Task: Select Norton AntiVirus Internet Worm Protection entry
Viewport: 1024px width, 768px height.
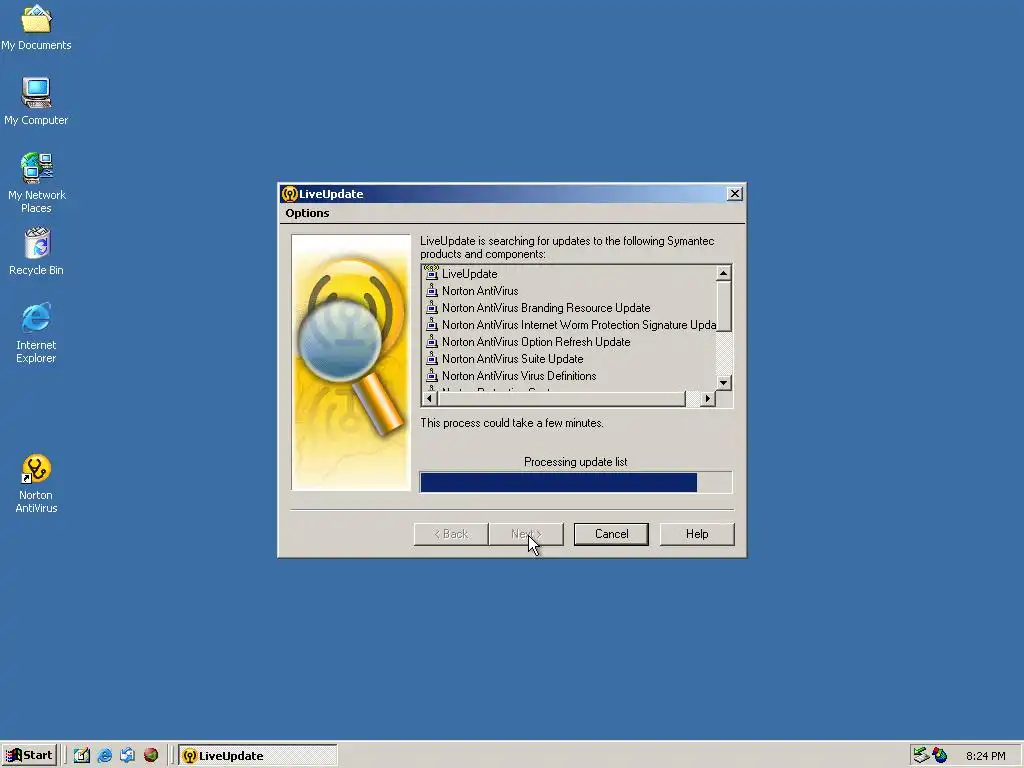Action: [x=579, y=325]
